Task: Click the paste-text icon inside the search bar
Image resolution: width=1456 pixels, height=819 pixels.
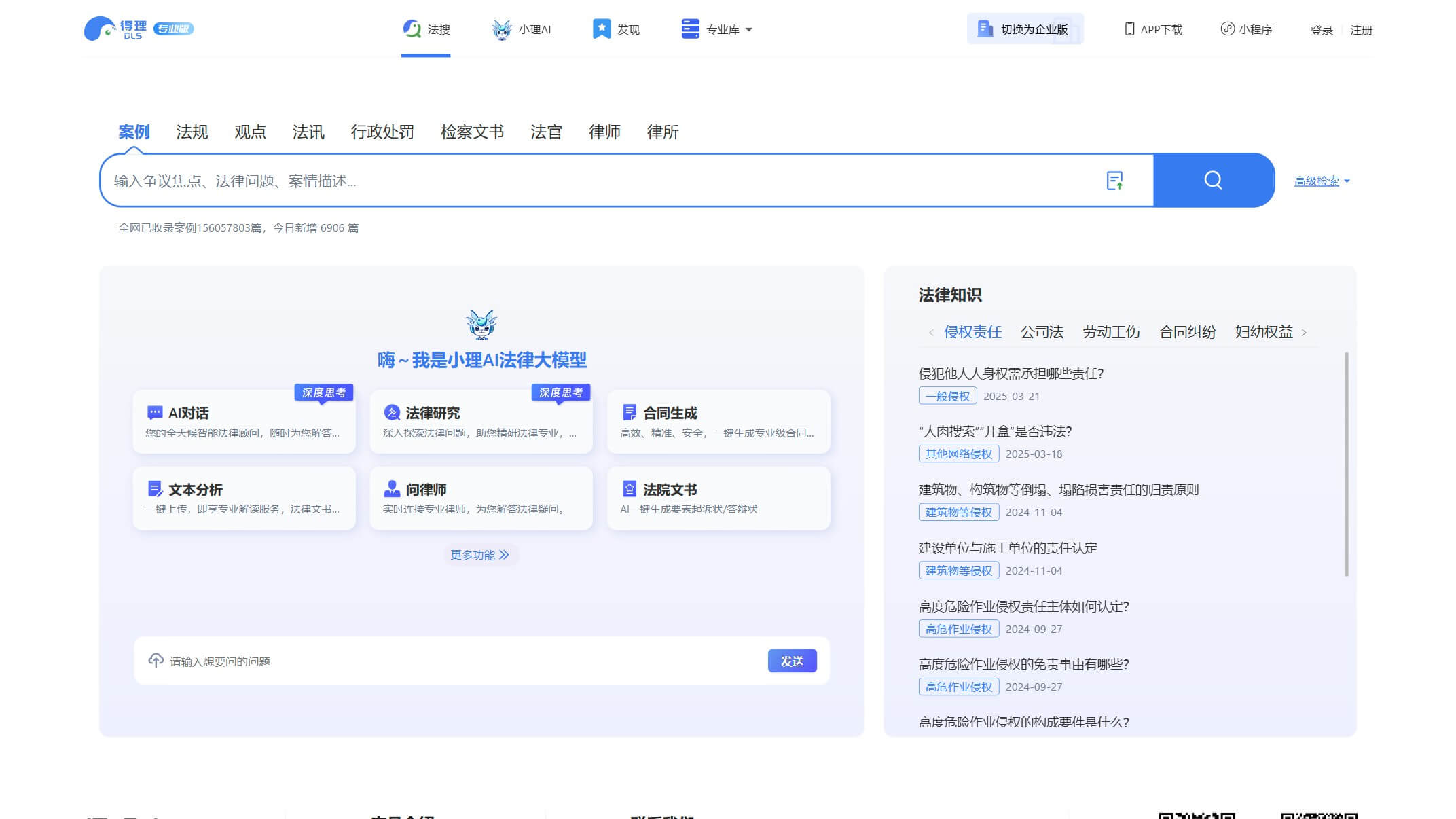Action: click(1114, 180)
